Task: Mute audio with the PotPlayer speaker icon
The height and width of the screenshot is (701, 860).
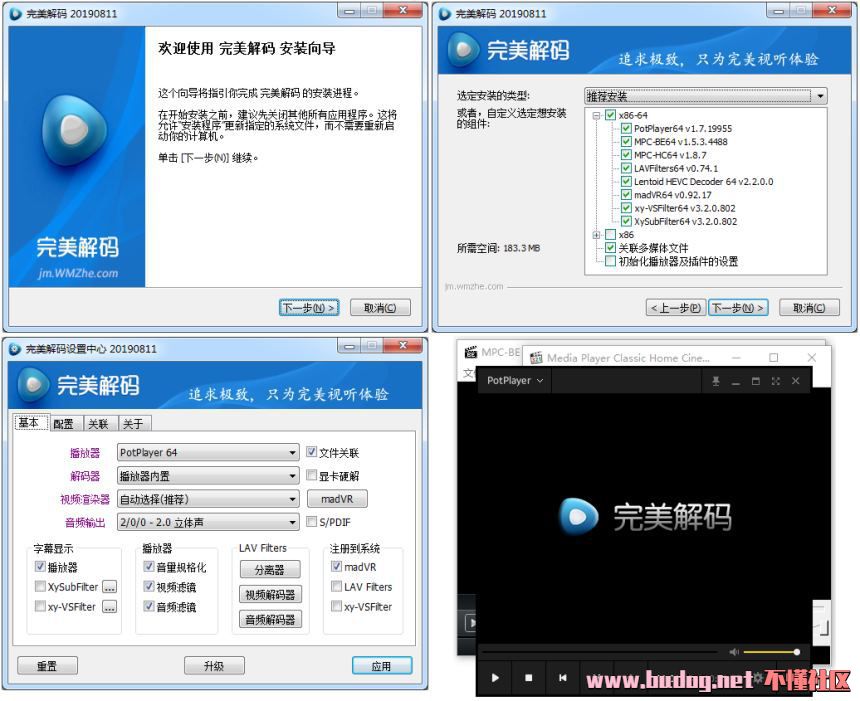Action: 734,652
